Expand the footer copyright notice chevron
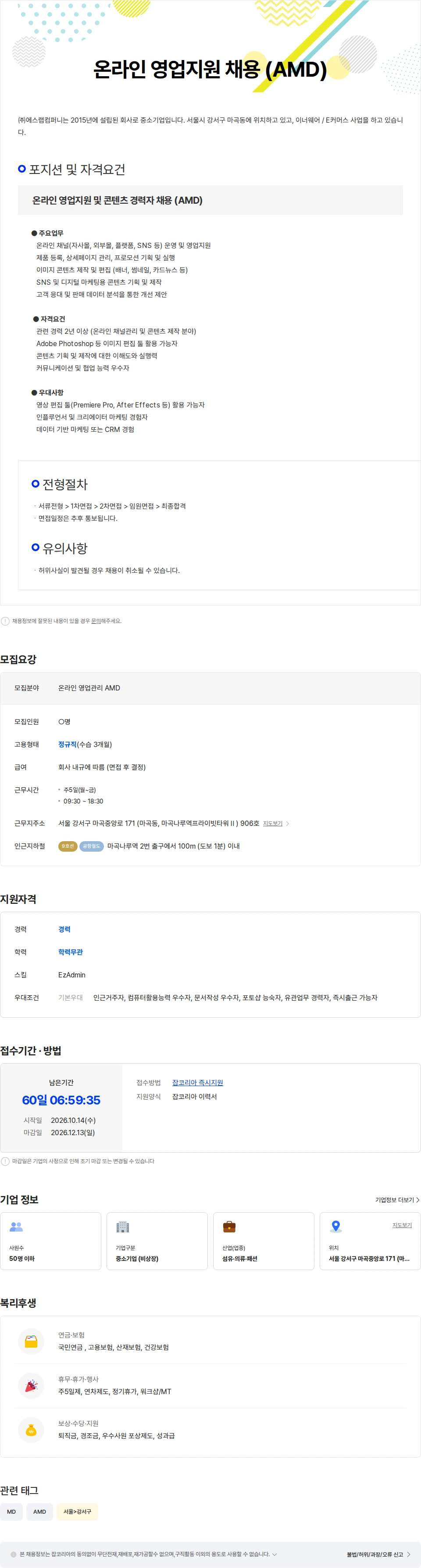This screenshot has width=421, height=1568. pos(275,1554)
